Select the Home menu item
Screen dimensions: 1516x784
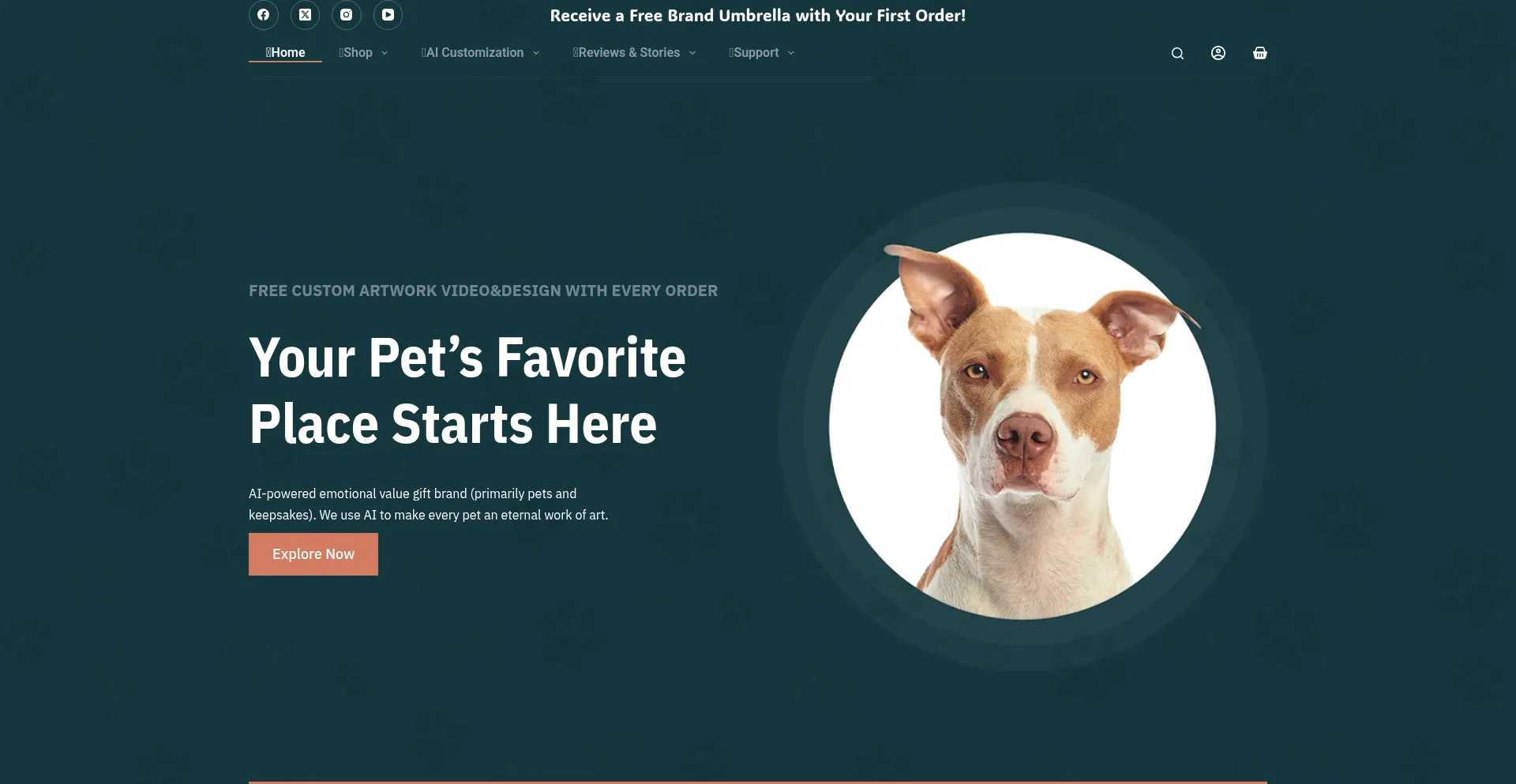tap(285, 53)
